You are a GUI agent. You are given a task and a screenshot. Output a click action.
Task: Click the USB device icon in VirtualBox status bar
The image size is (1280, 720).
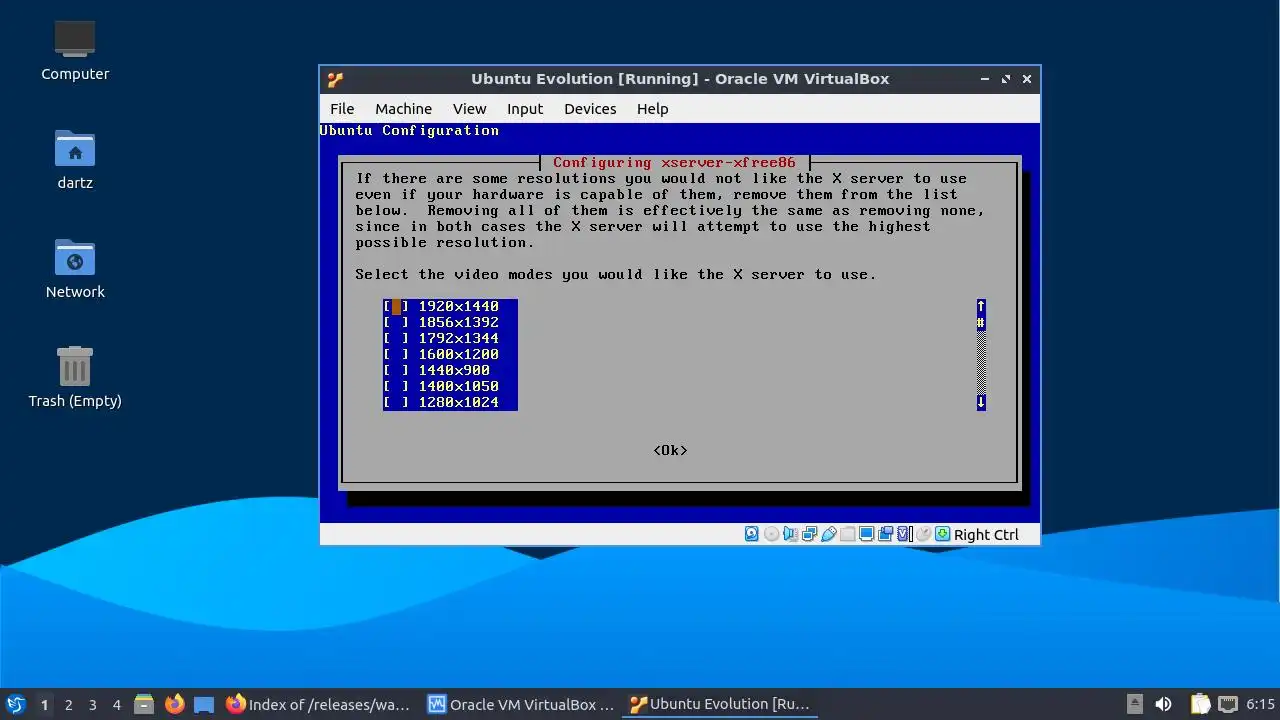[x=829, y=534]
